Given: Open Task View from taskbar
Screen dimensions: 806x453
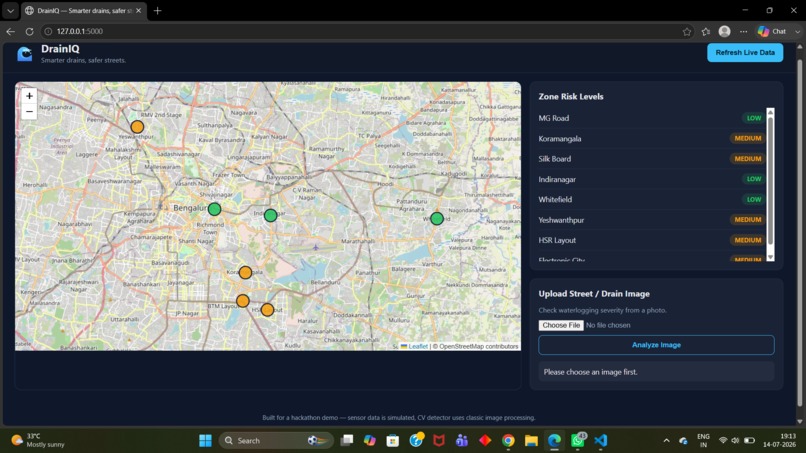Looking at the screenshot, I should click(347, 441).
